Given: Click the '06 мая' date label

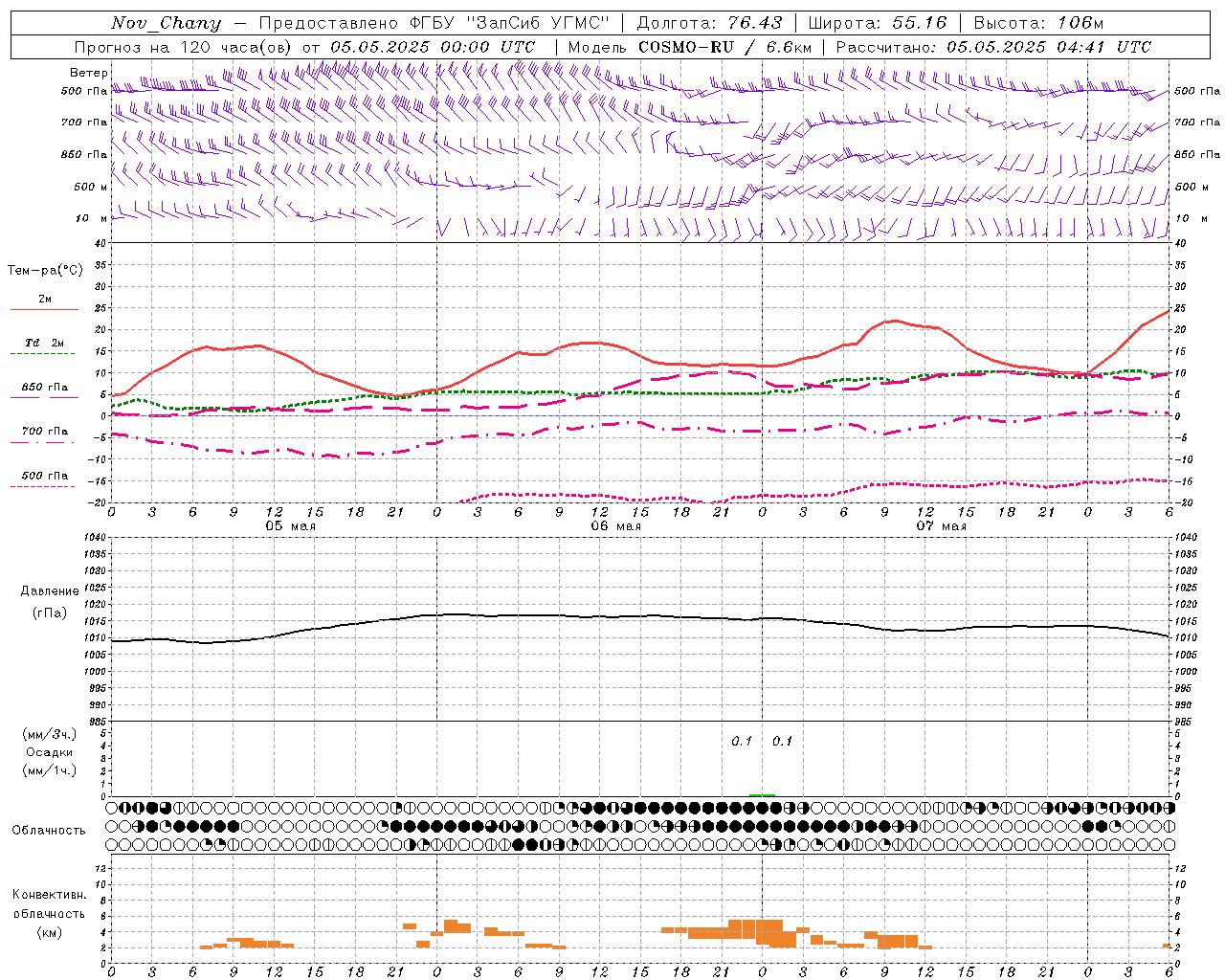Looking at the screenshot, I should tap(615, 526).
